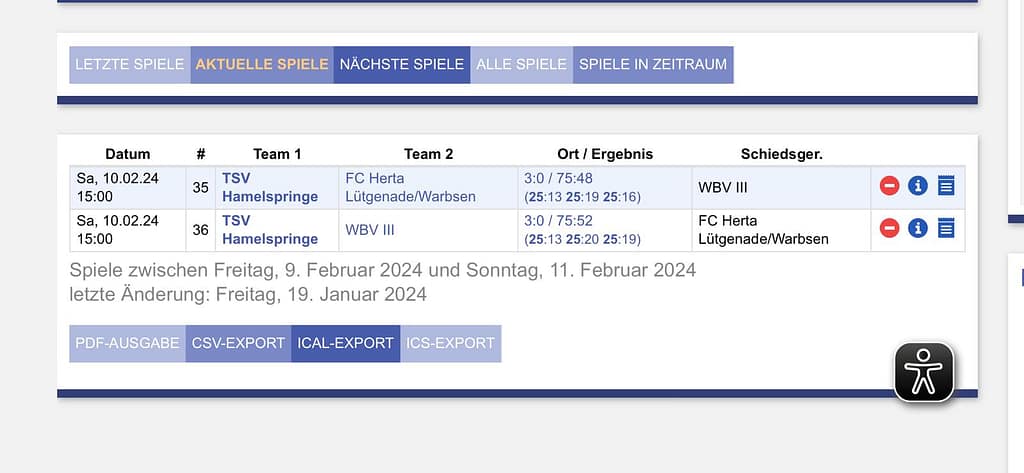Show Nächste Spiele tab
Image resolution: width=1024 pixels, height=473 pixels.
tap(402, 64)
